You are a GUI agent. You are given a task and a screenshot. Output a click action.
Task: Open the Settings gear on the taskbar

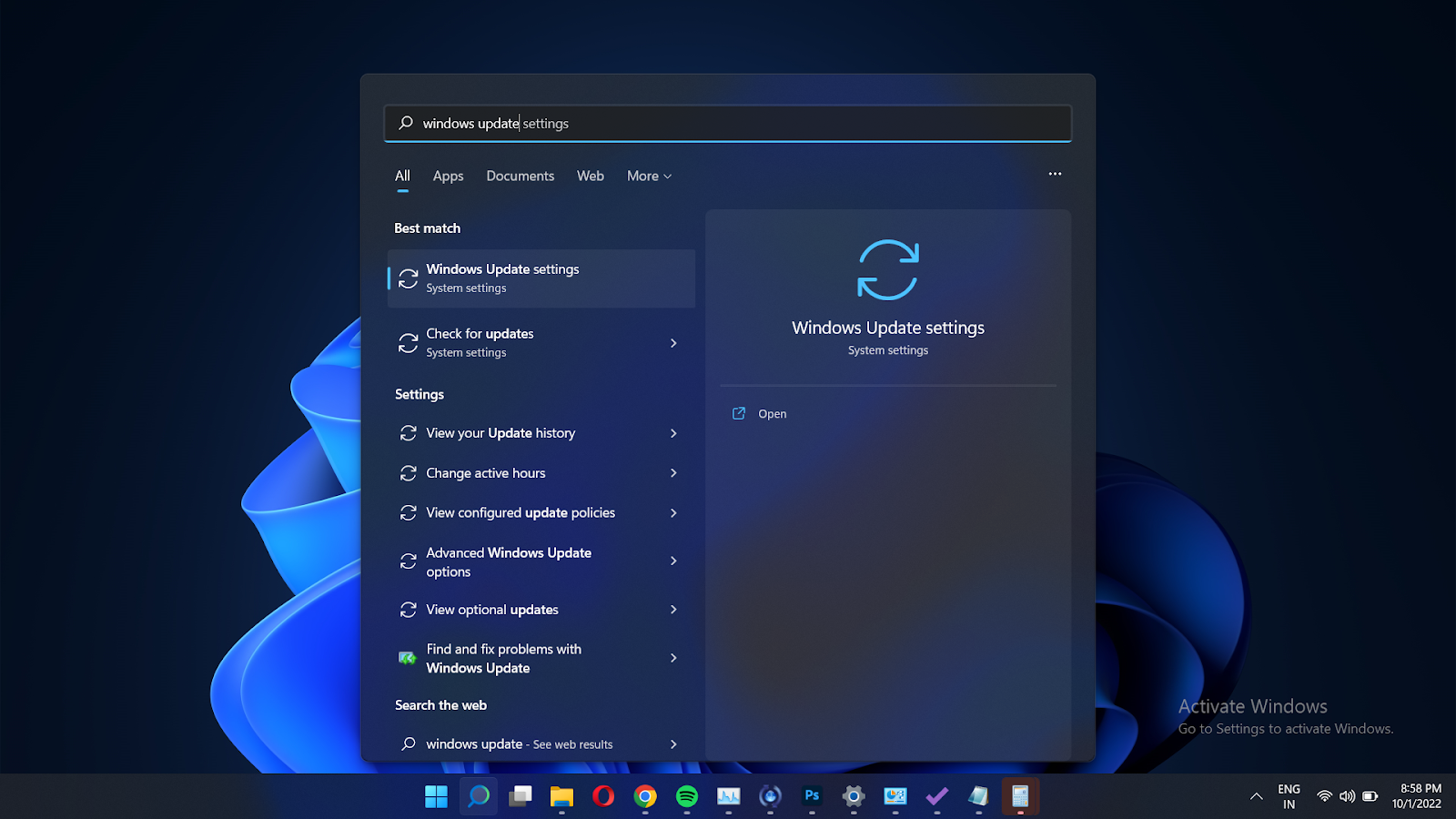pyautogui.click(x=854, y=796)
